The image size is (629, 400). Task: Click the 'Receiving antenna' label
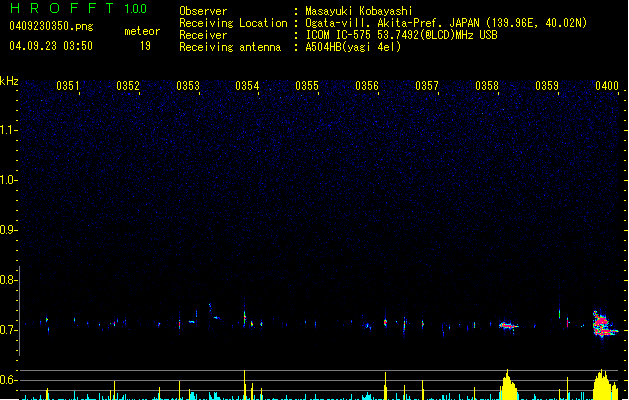pyautogui.click(x=230, y=47)
